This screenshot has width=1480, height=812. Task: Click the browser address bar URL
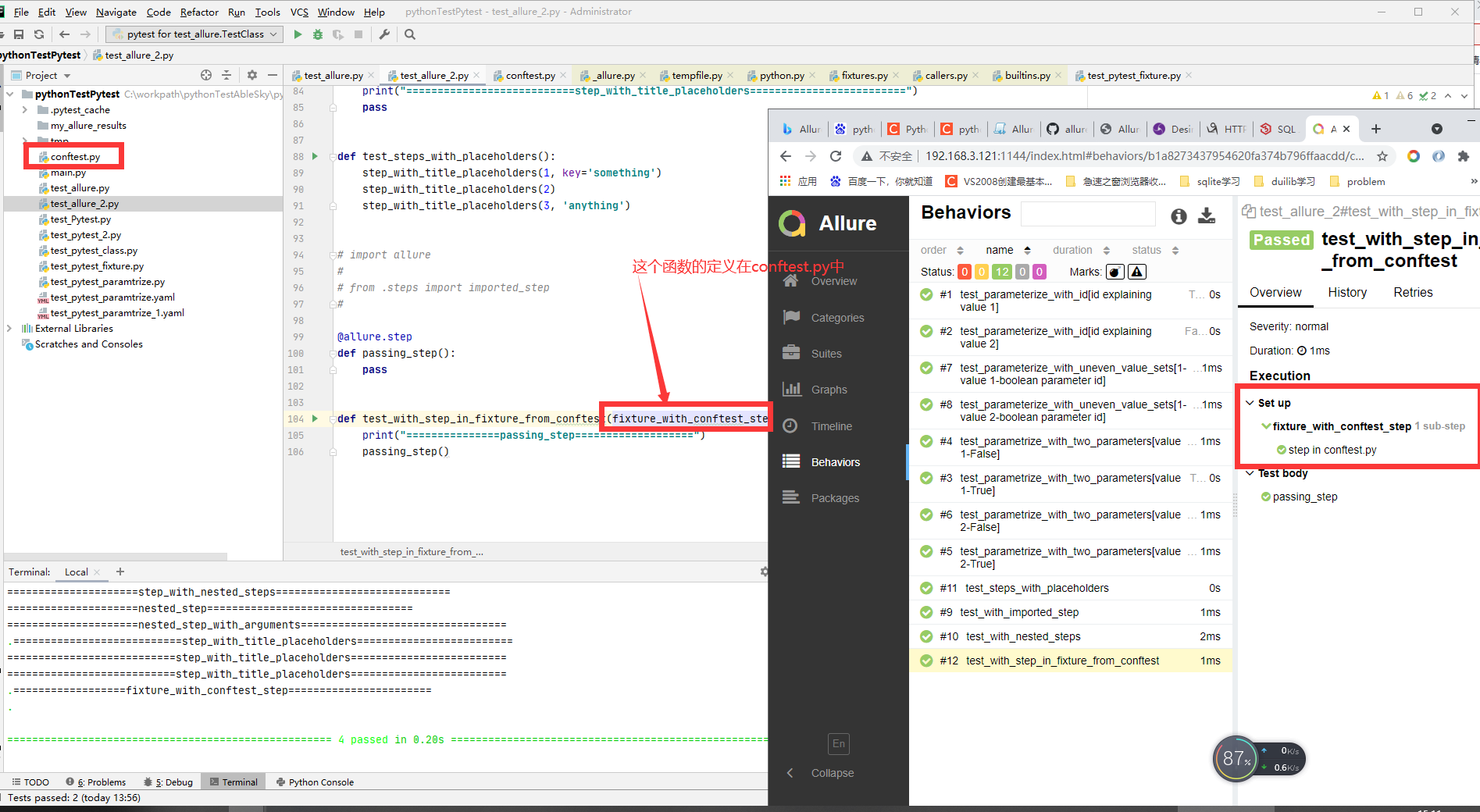point(1145,156)
